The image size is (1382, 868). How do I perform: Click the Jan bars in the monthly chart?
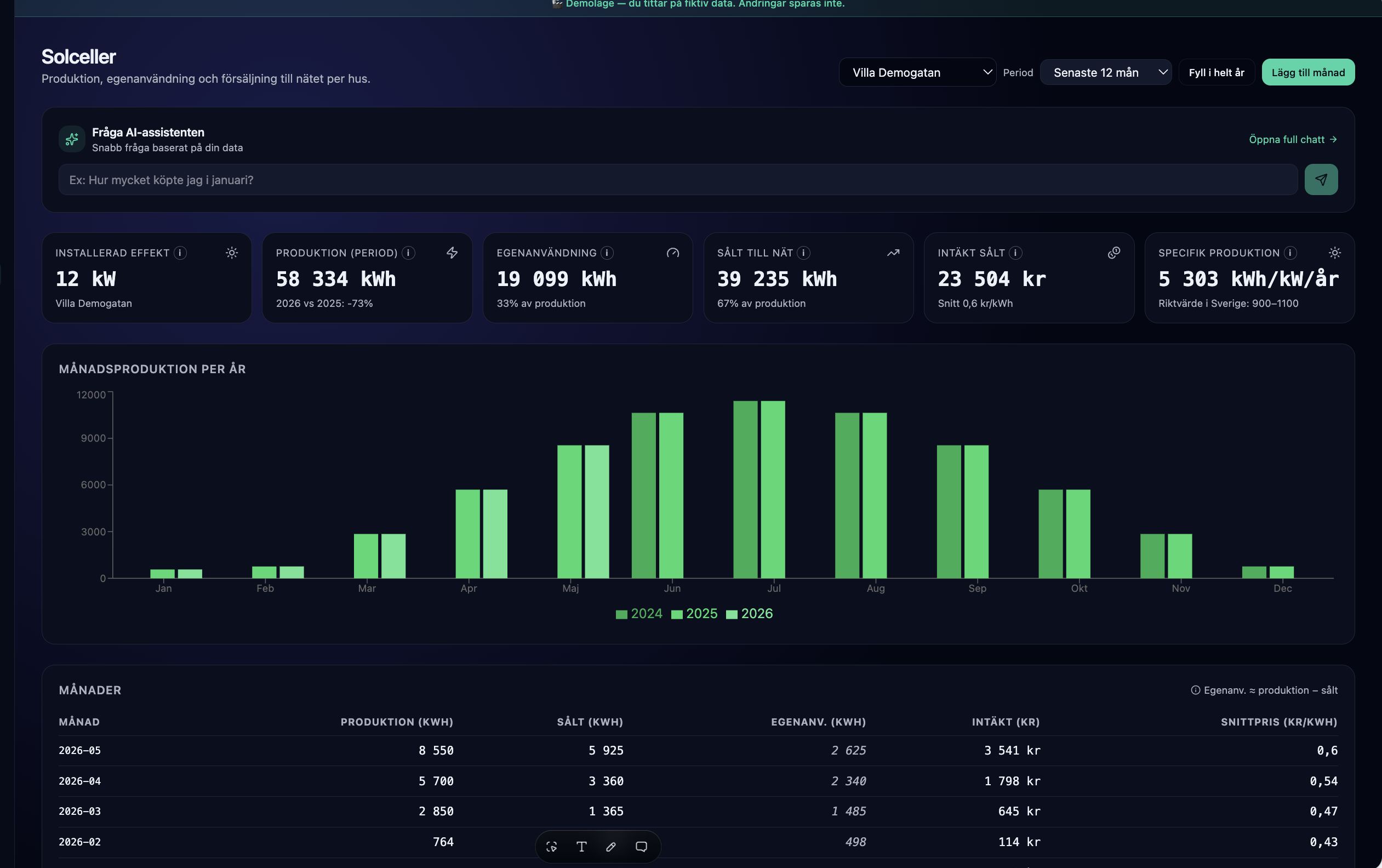[176, 574]
